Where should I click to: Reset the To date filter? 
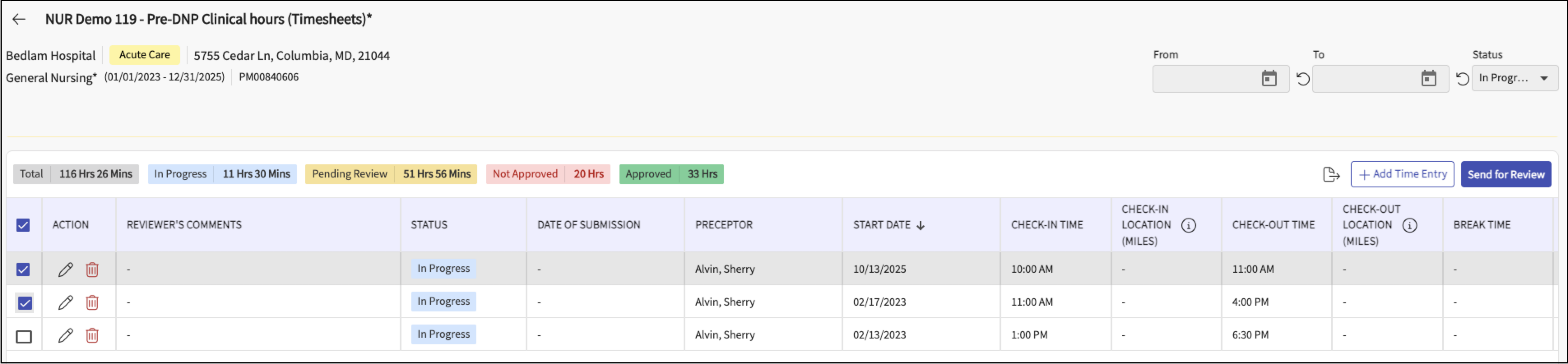click(x=1462, y=79)
